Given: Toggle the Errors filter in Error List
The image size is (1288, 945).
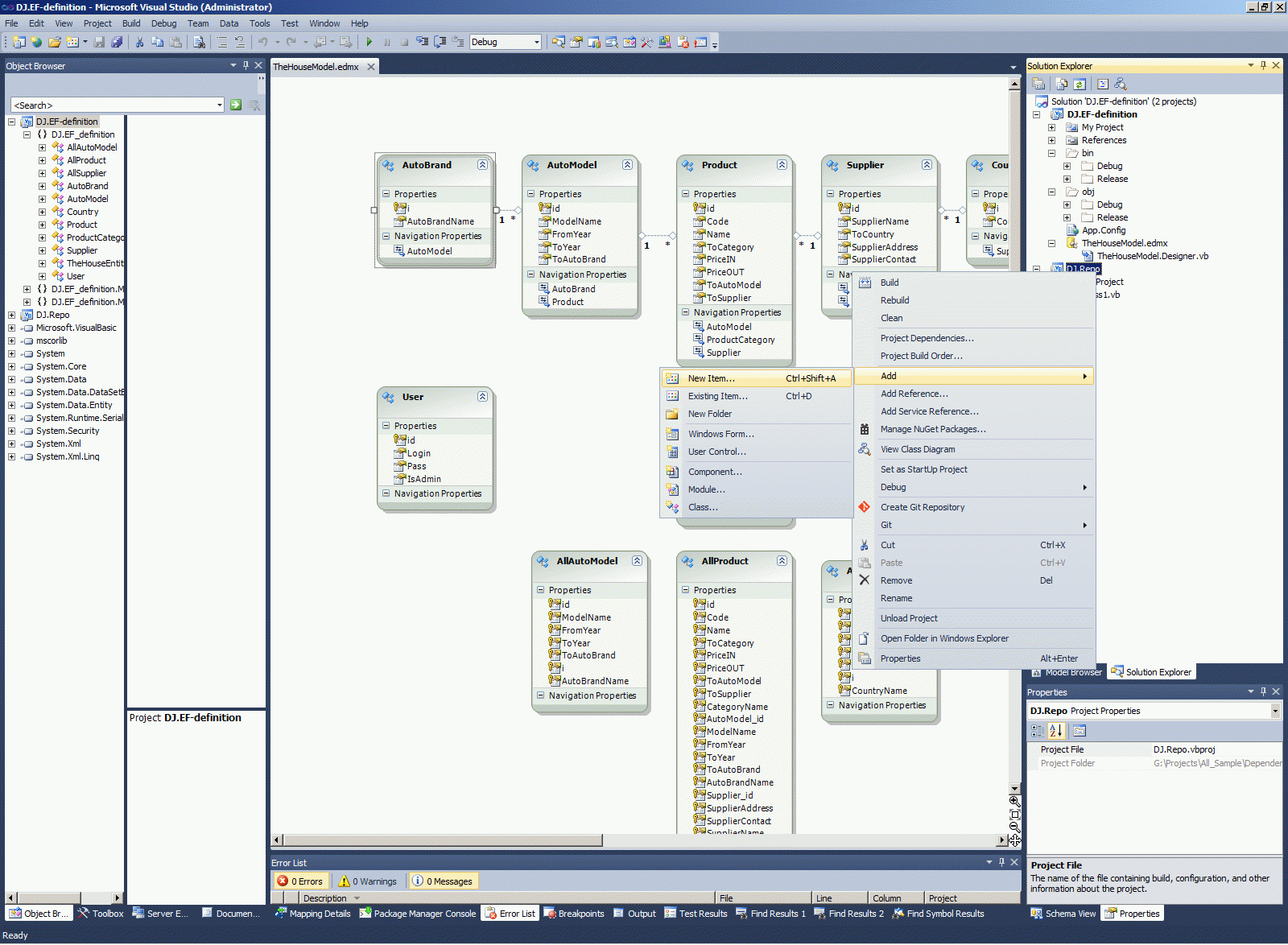Looking at the screenshot, I should (x=300, y=881).
